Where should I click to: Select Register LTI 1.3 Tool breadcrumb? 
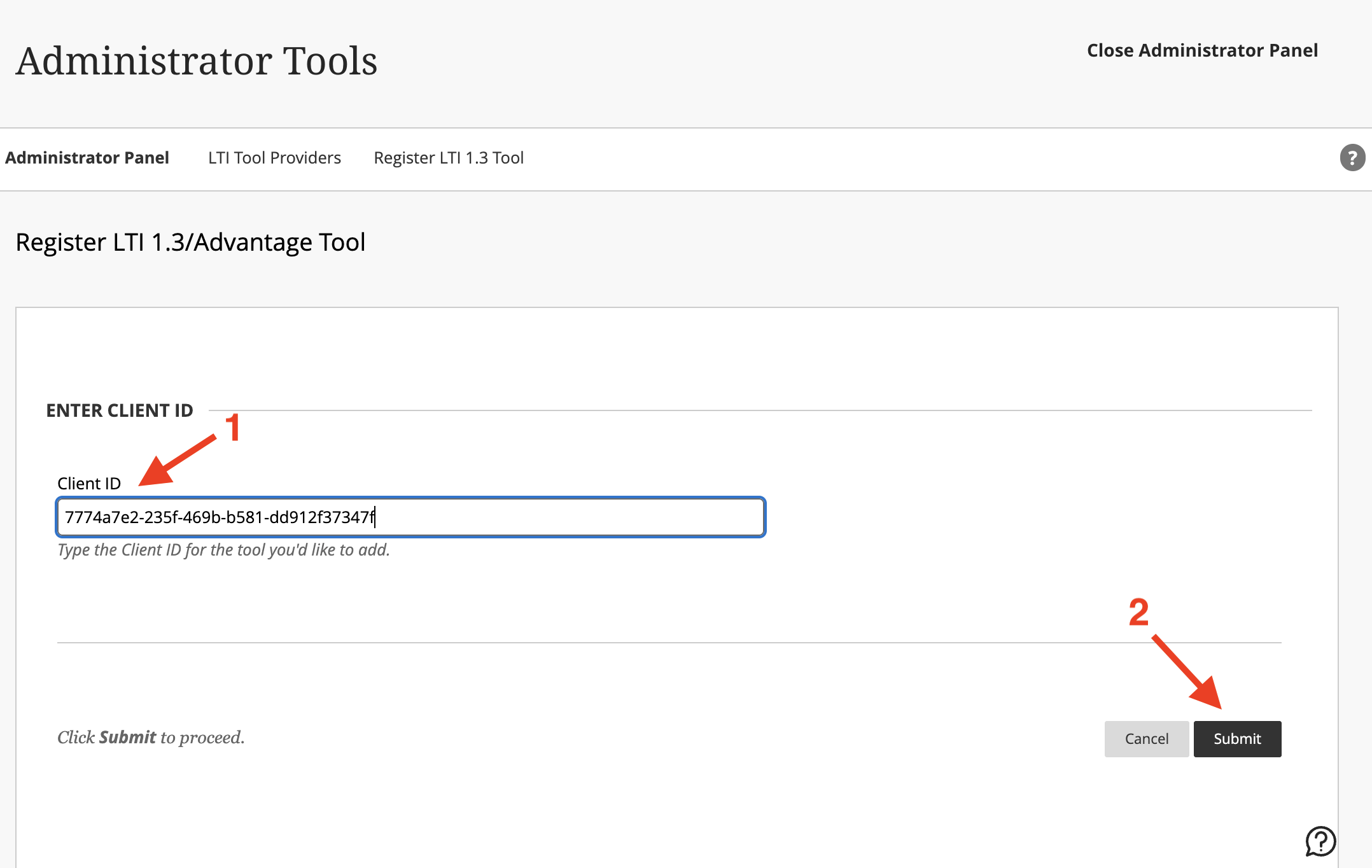coord(448,158)
